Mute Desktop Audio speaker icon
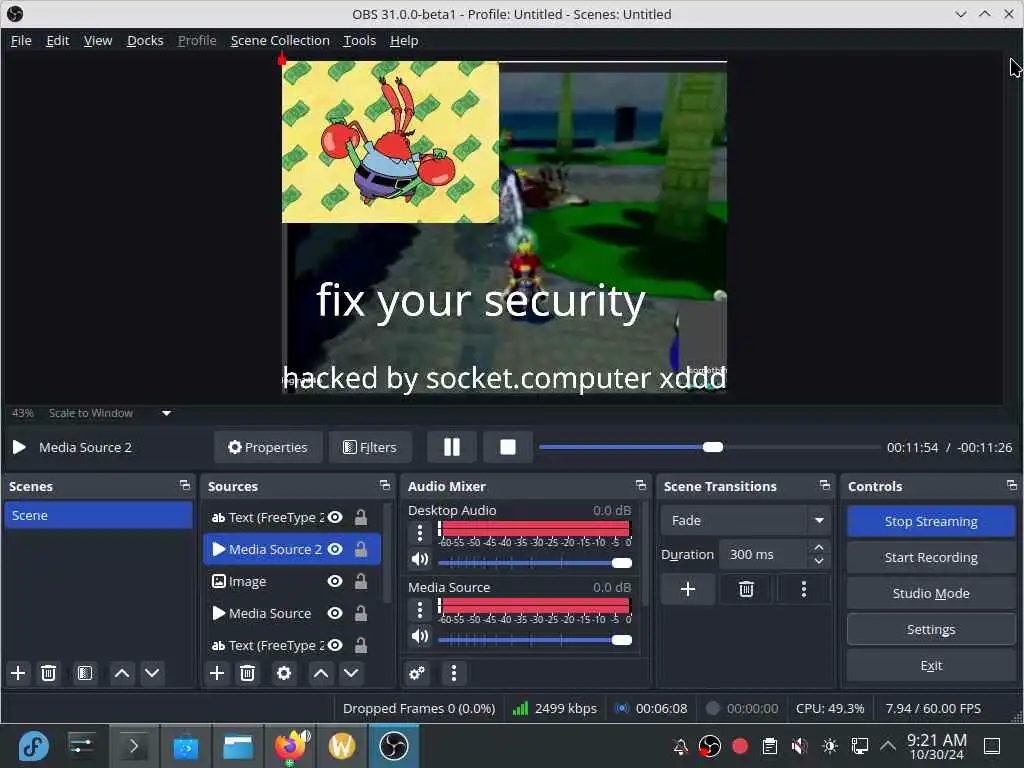Screen dimensions: 1024x768 coord(420,560)
